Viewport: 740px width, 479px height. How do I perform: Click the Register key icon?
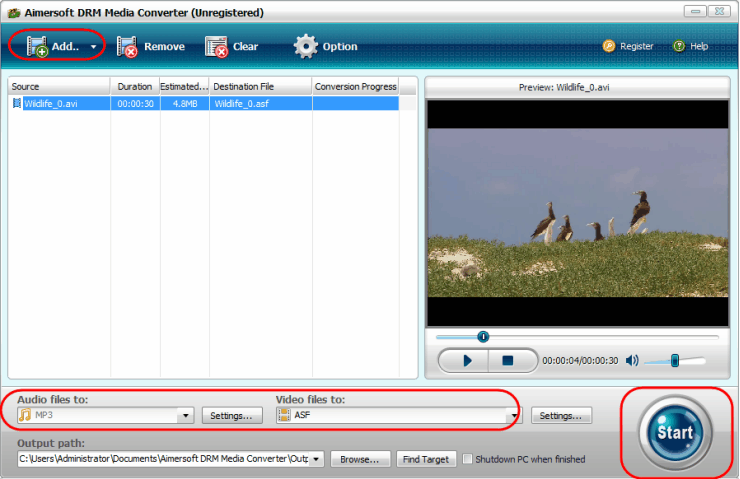[x=609, y=46]
